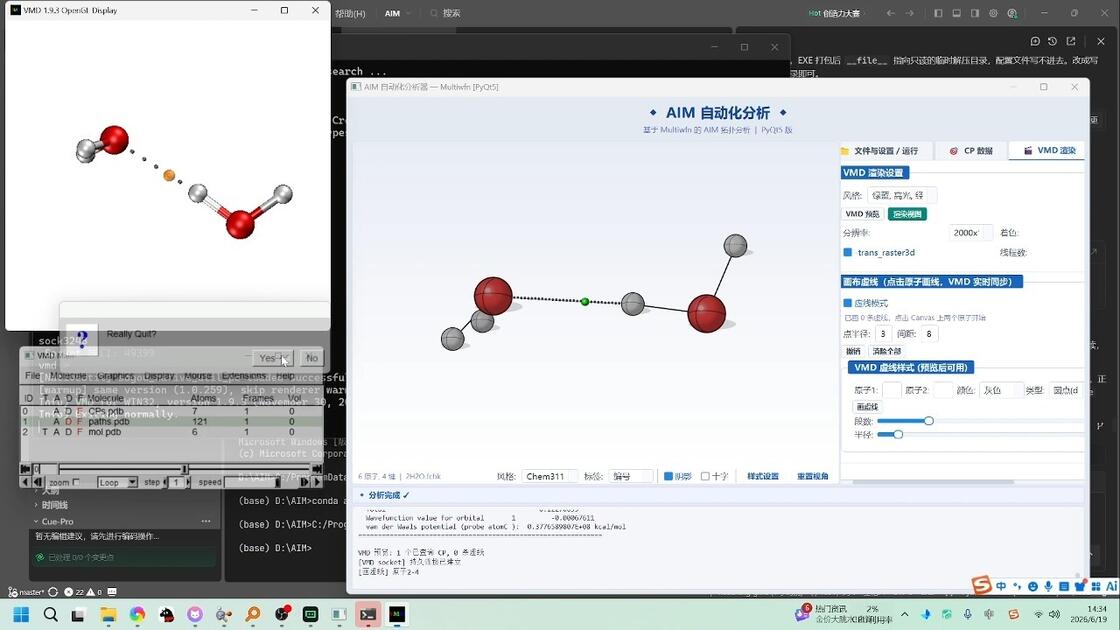Open the Cue-Pro three-dot more options
The width and height of the screenshot is (1120, 630).
point(206,521)
